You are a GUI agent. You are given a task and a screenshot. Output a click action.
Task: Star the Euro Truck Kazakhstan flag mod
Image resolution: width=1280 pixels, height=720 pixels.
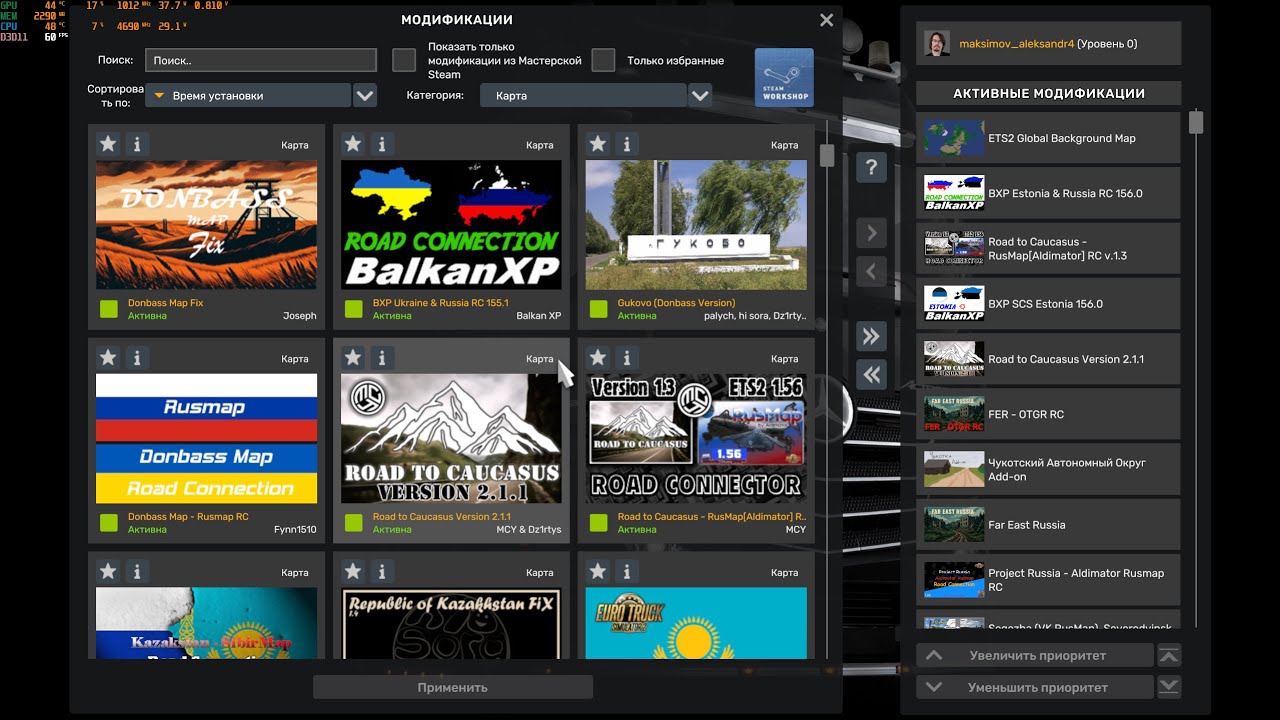[x=598, y=571]
